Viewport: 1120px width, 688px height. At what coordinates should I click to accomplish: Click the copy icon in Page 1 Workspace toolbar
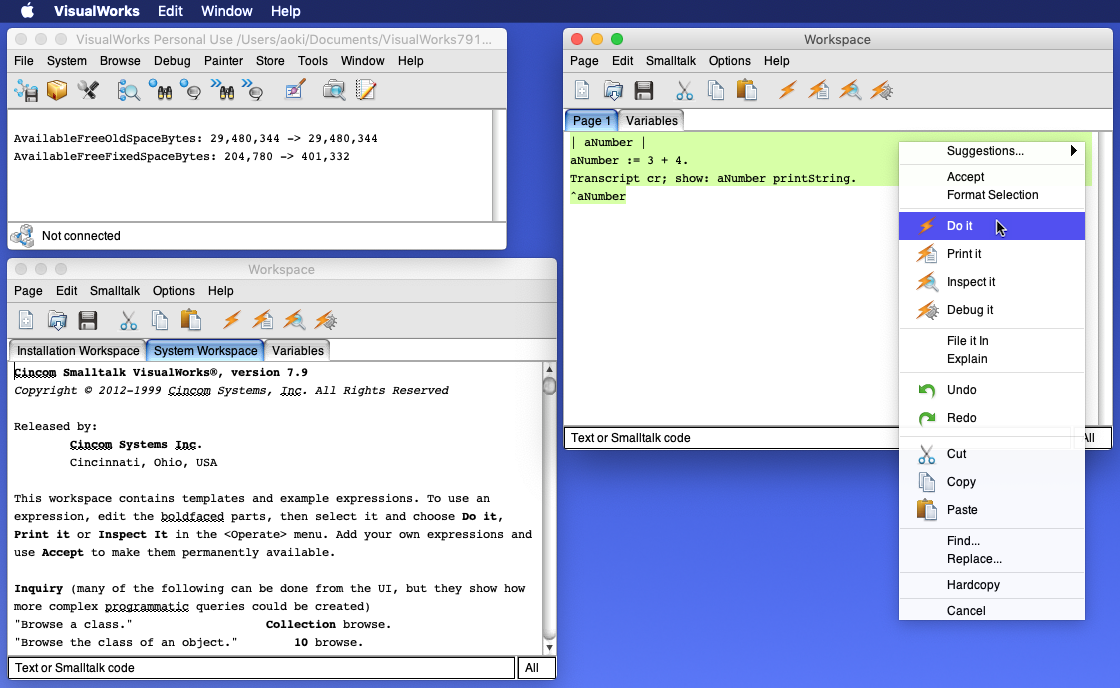(x=716, y=91)
